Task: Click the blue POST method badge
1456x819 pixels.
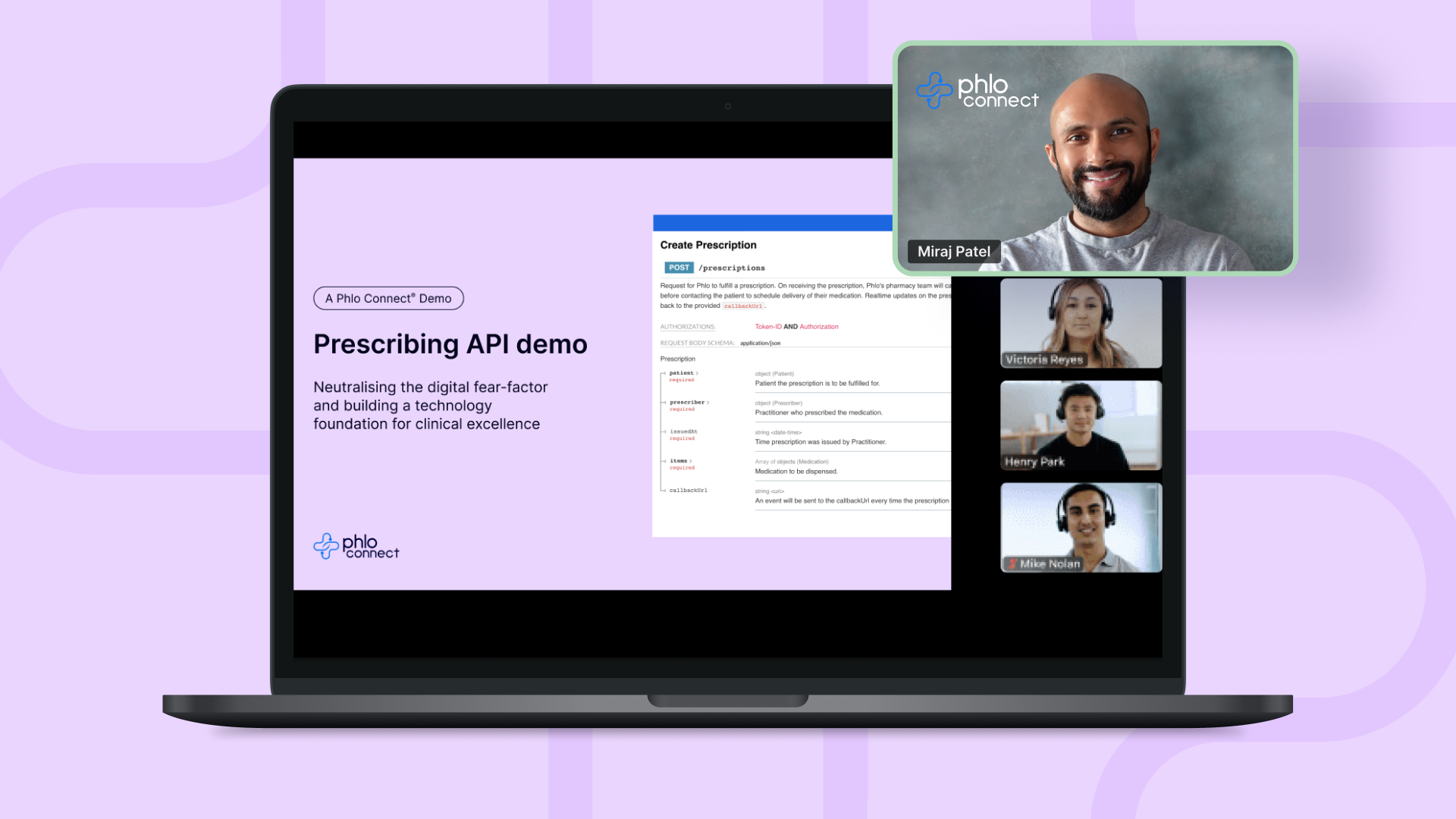Action: (679, 268)
